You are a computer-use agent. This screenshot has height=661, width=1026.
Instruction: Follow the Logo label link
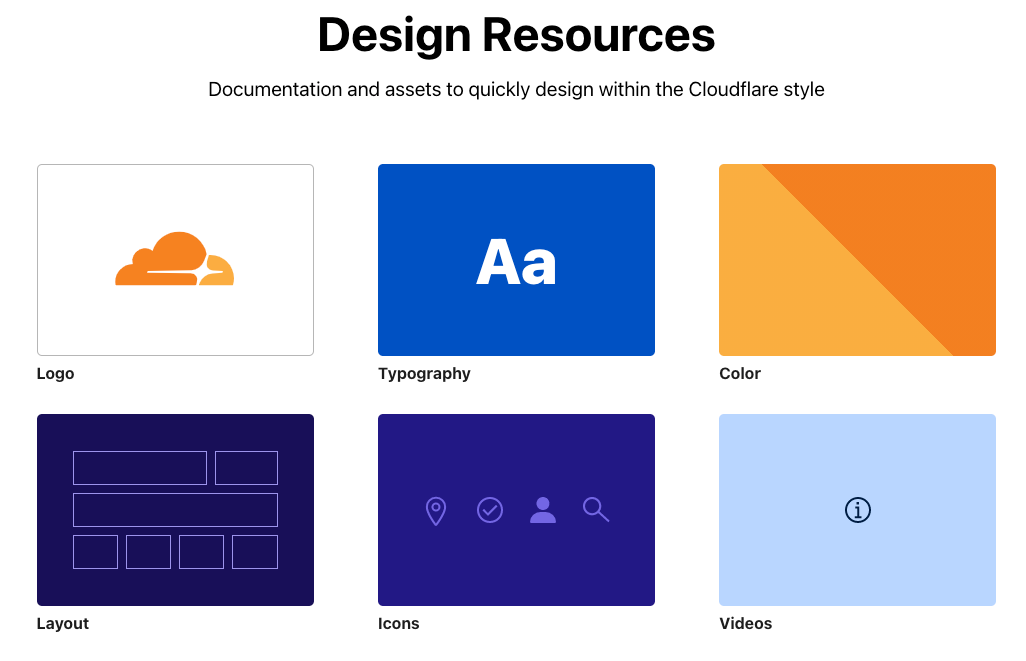56,374
